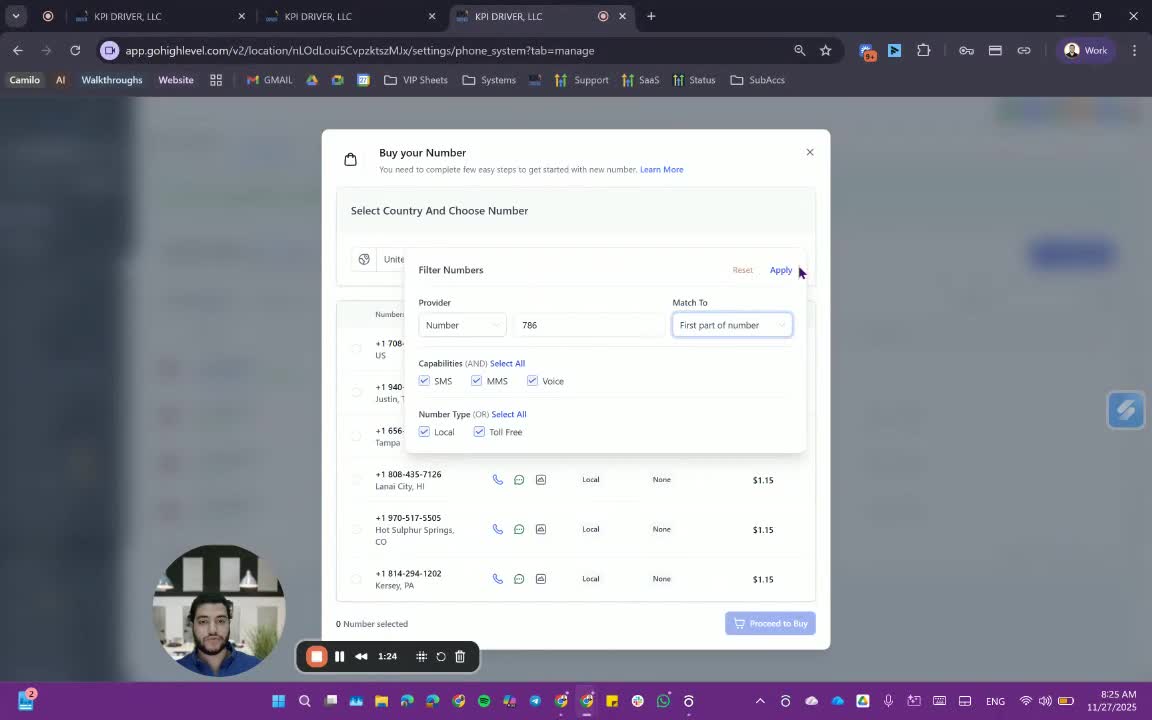
Task: Click the MMS image icon for Kersey, PA number
Action: (541, 579)
